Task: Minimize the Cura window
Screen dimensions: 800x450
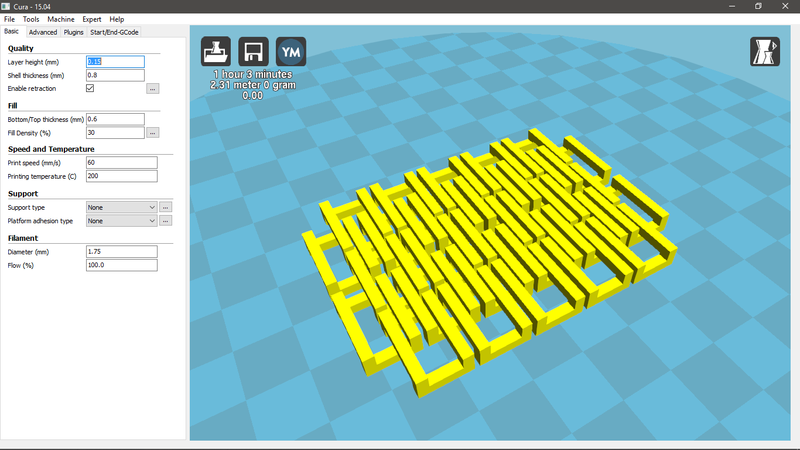Action: pos(732,6)
